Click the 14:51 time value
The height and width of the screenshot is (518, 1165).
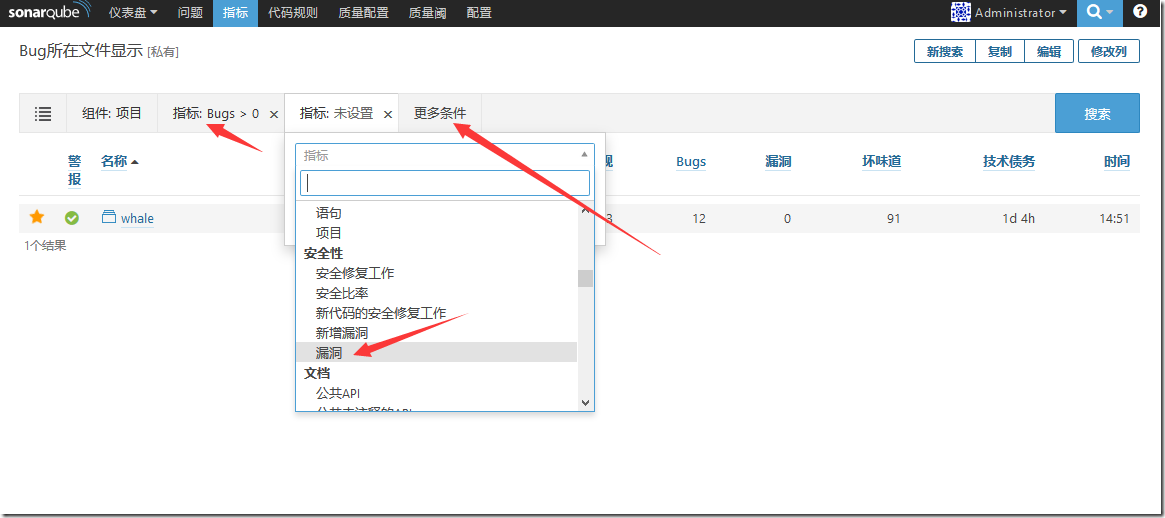[1114, 218]
